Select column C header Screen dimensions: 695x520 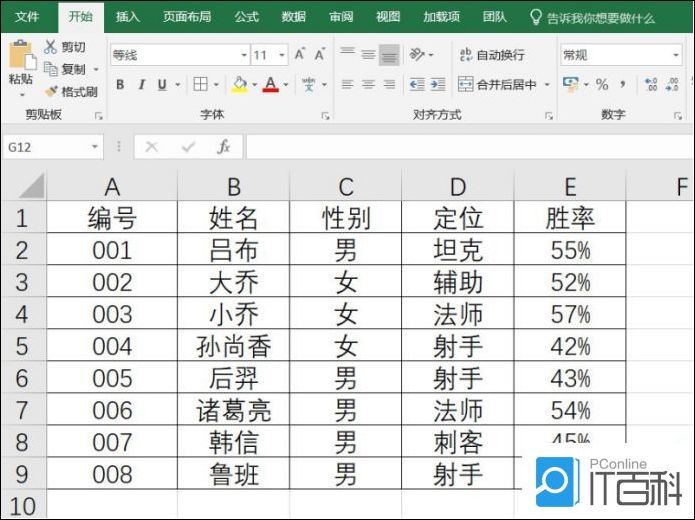point(345,187)
